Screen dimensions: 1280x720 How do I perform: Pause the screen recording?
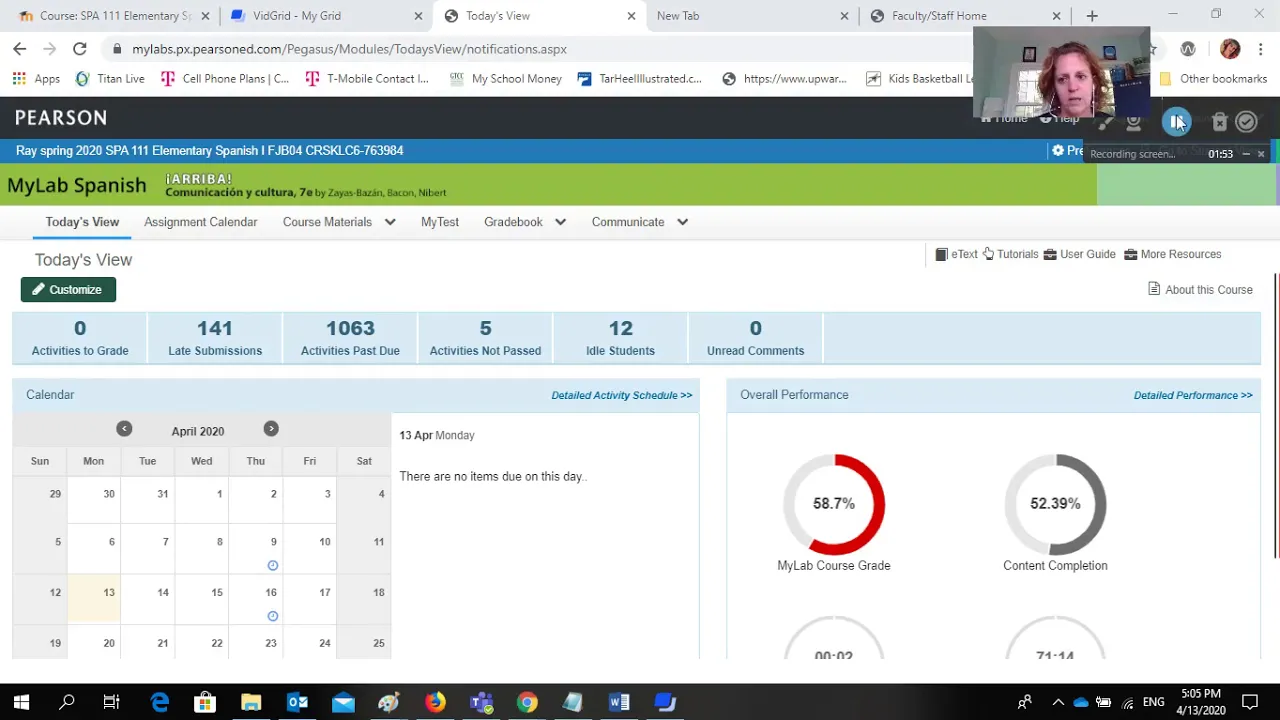coord(1176,122)
